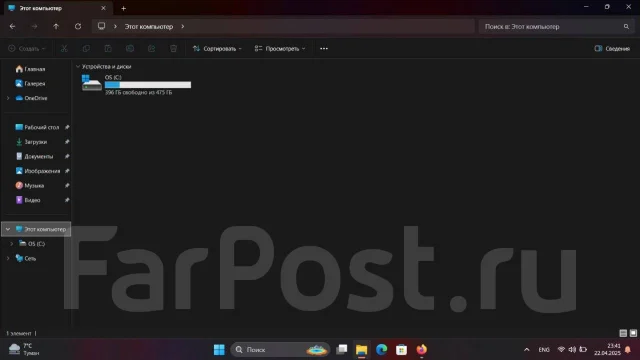Click the search magnifier icon
The width and height of the screenshot is (640, 360).
tap(626, 27)
